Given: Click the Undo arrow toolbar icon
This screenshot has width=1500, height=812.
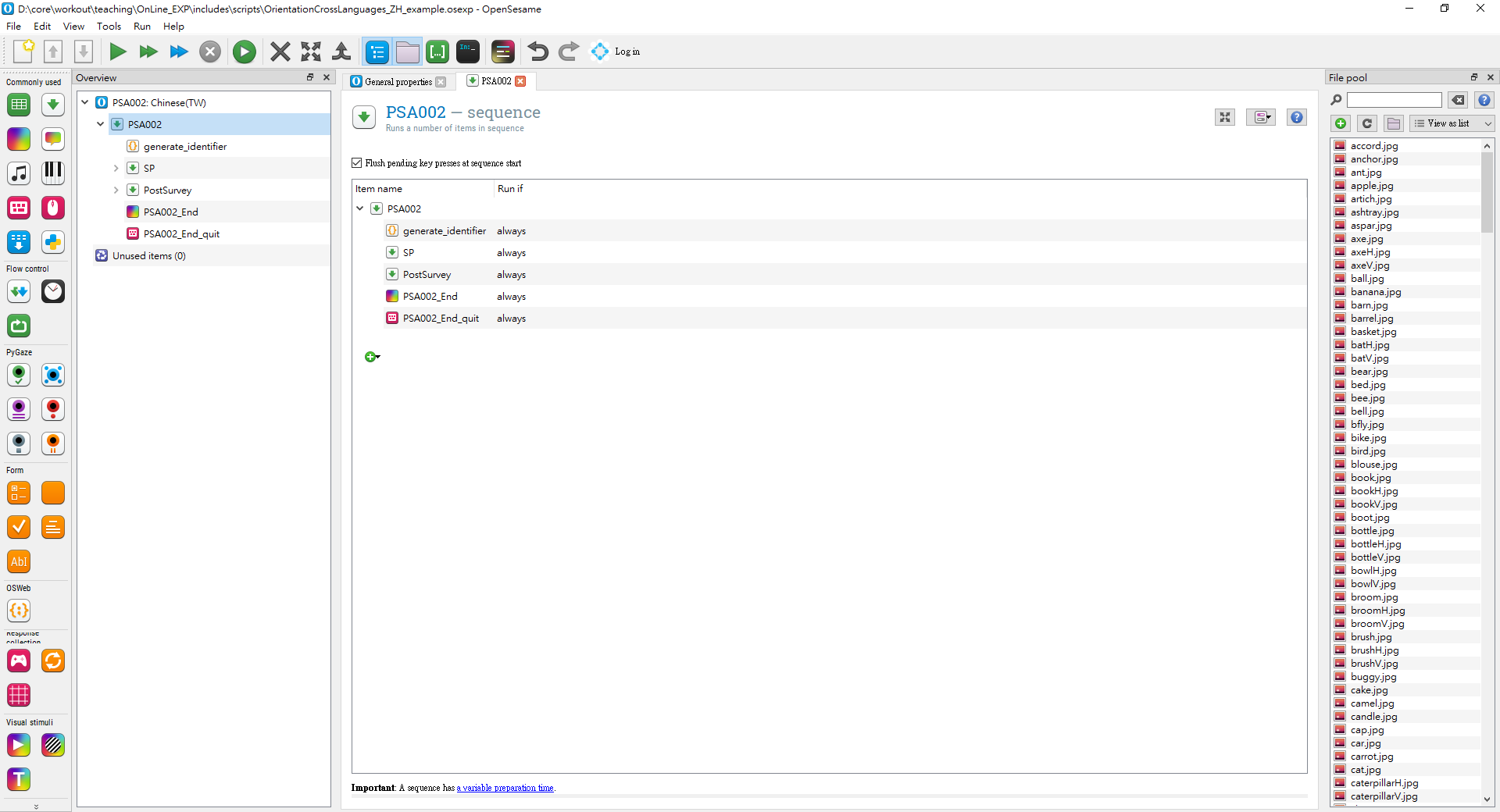Looking at the screenshot, I should (x=537, y=52).
